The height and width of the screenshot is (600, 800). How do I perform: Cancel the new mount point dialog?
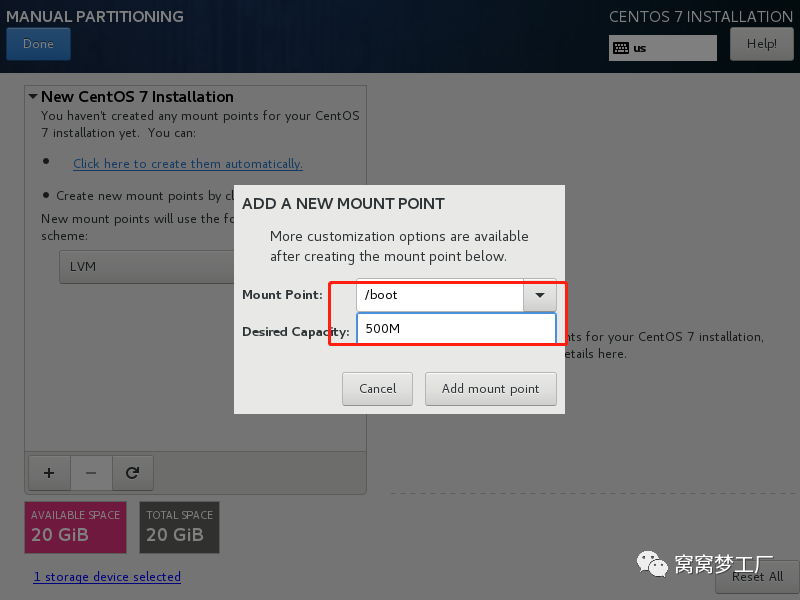tap(378, 388)
